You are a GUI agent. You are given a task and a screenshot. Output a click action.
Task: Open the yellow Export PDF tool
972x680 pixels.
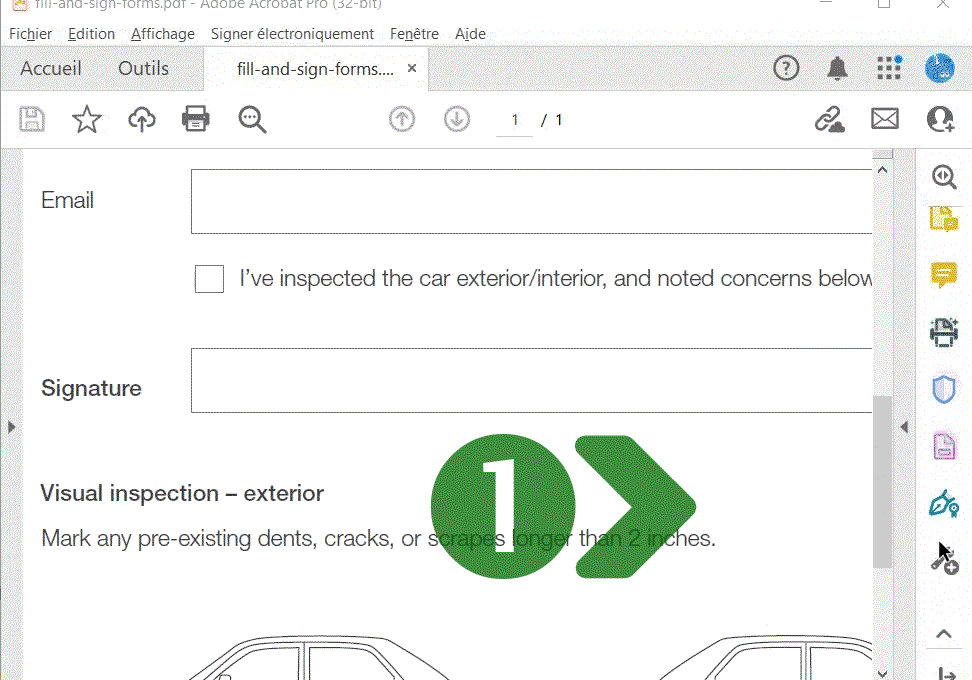pos(944,219)
